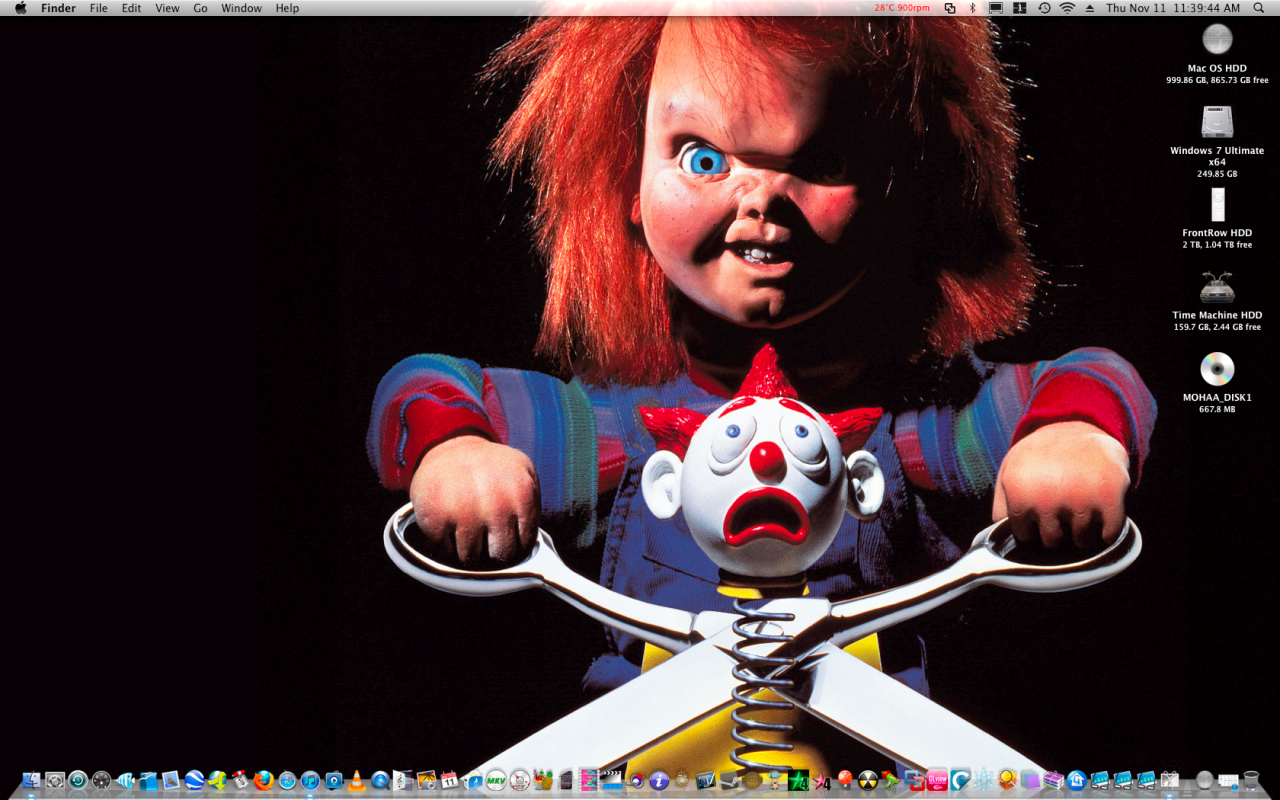Launch the MKV tool icon in Dock

coord(496,780)
